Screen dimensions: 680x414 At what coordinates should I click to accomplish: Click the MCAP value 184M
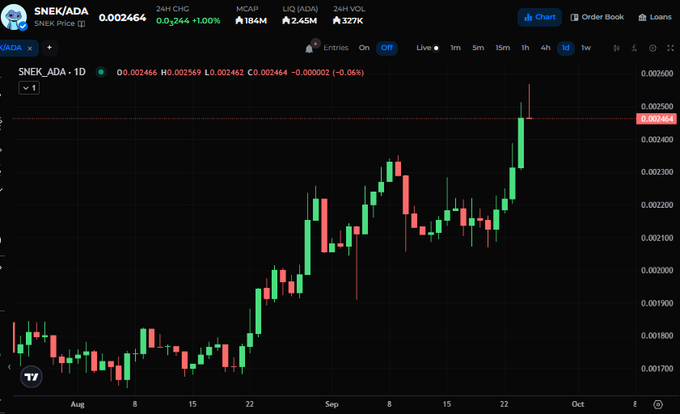251,20
